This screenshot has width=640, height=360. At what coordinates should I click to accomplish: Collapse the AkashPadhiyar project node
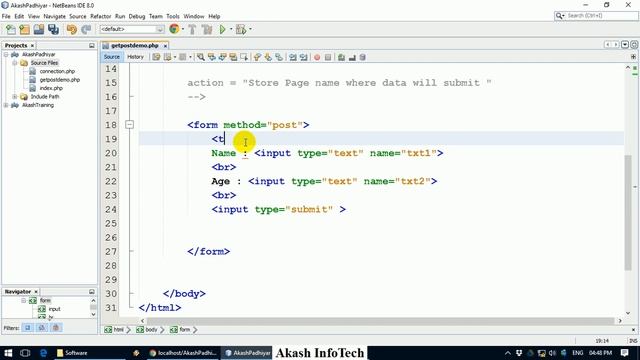tap(6, 54)
